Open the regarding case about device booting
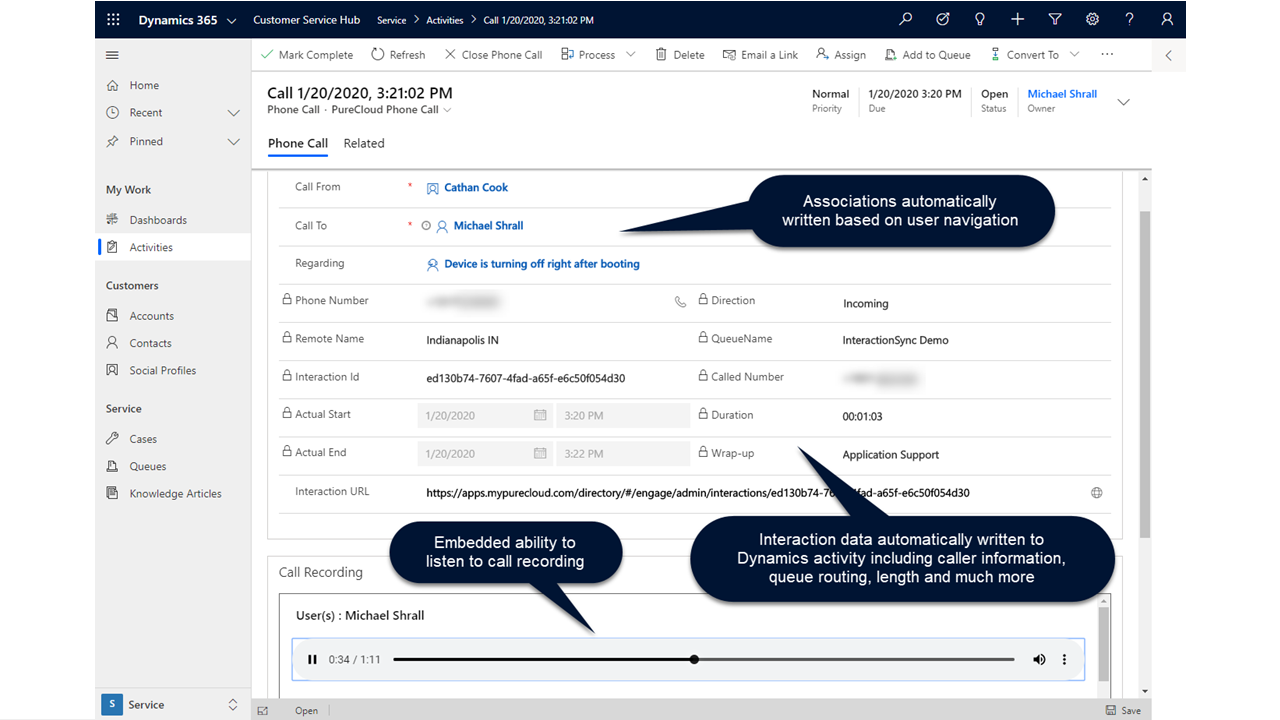 point(541,264)
